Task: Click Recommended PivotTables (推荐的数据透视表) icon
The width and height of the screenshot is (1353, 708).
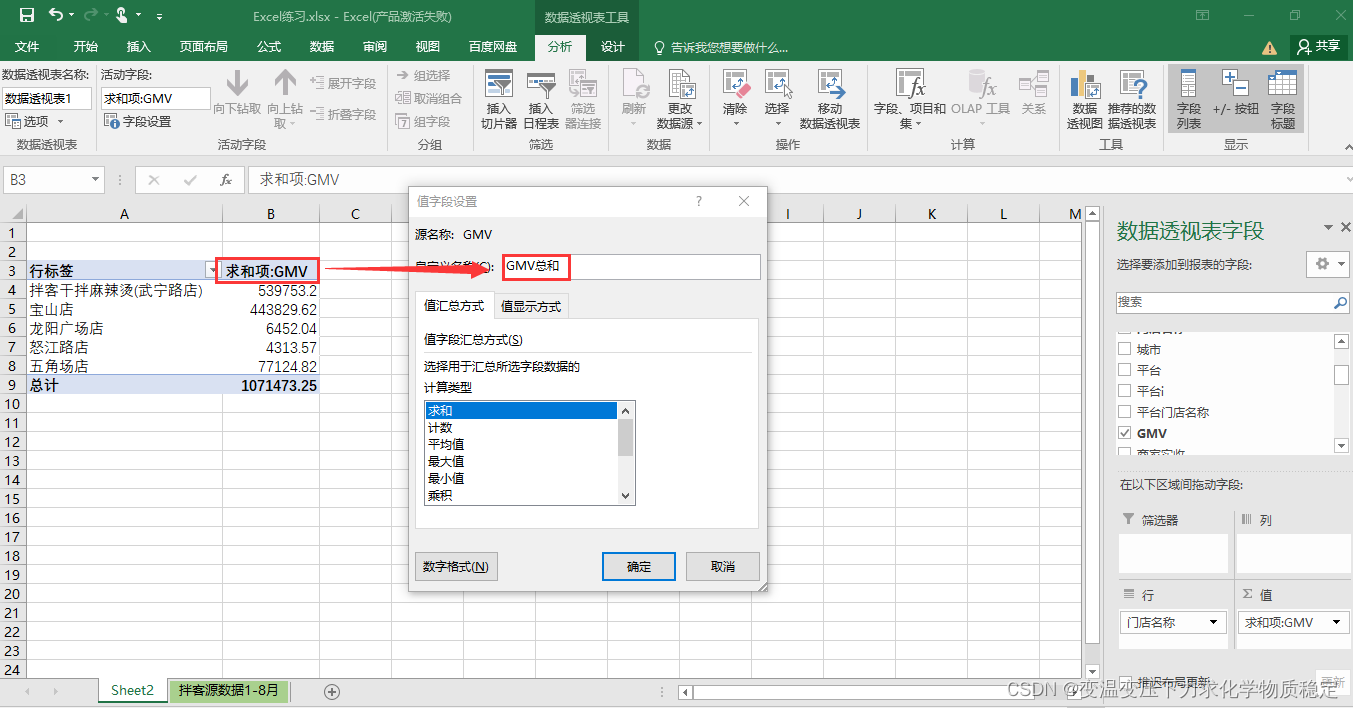Action: tap(1132, 84)
